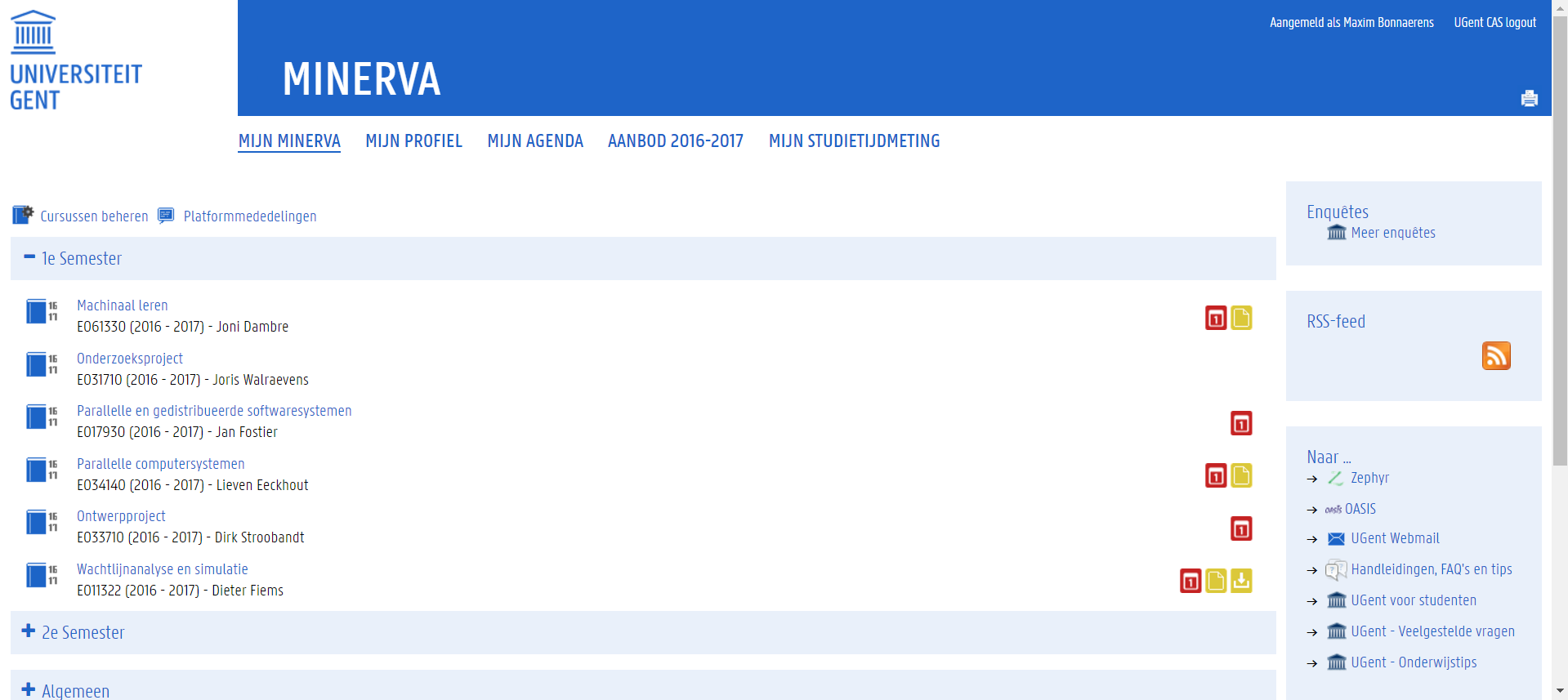
Task: Click the Handleidingen FAQ help icon
Action: (1336, 570)
